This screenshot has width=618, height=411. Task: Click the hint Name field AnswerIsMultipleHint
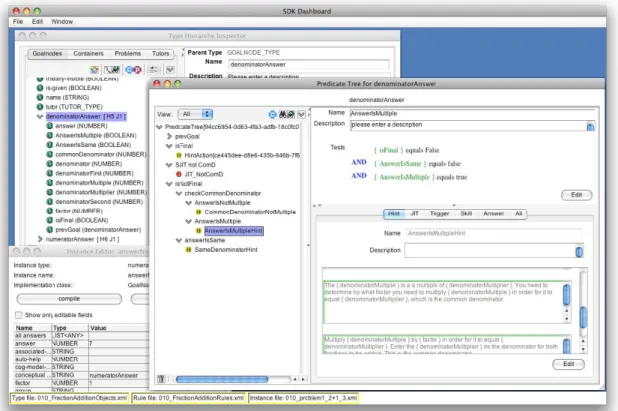point(494,233)
